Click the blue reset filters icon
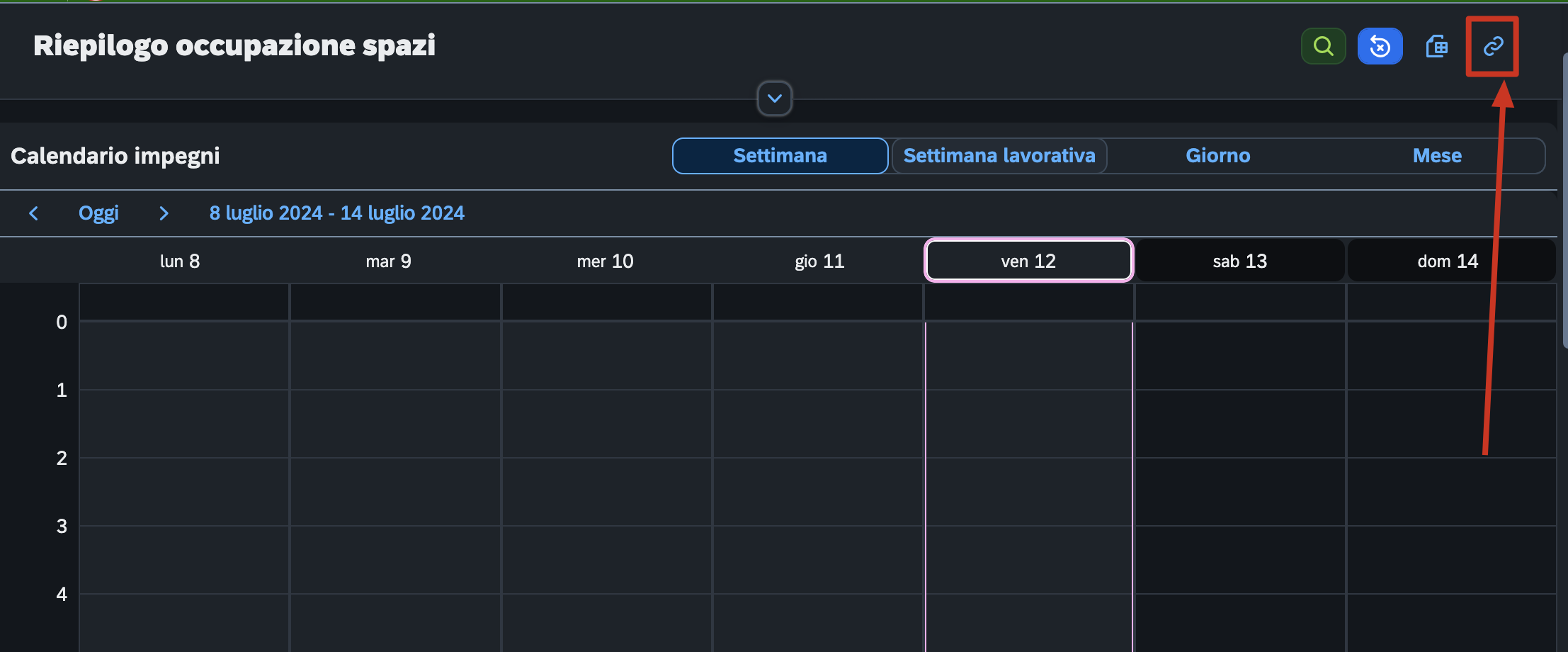Image resolution: width=1568 pixels, height=652 pixels. (x=1380, y=46)
